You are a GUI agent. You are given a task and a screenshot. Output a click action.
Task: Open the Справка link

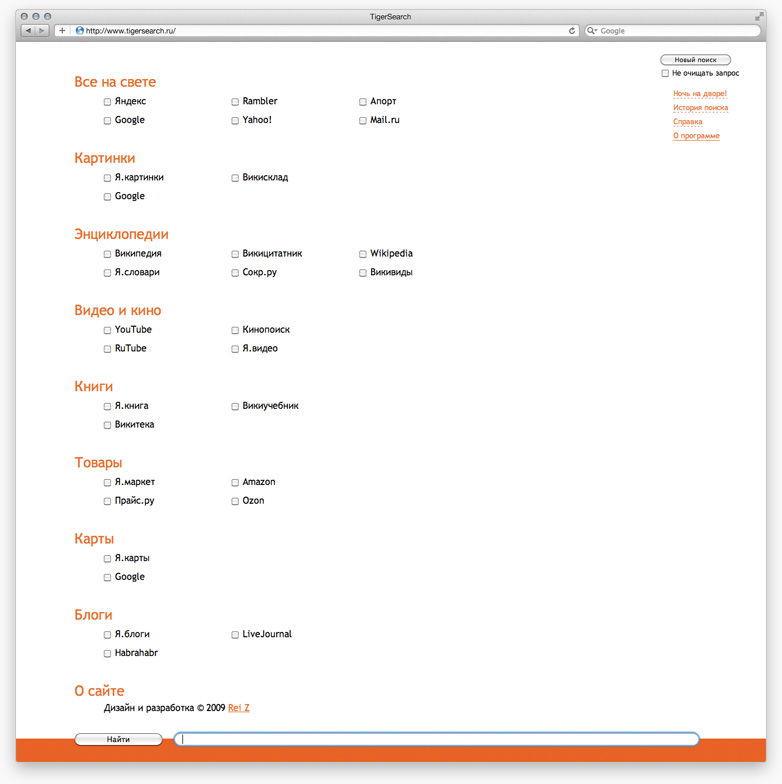(688, 122)
